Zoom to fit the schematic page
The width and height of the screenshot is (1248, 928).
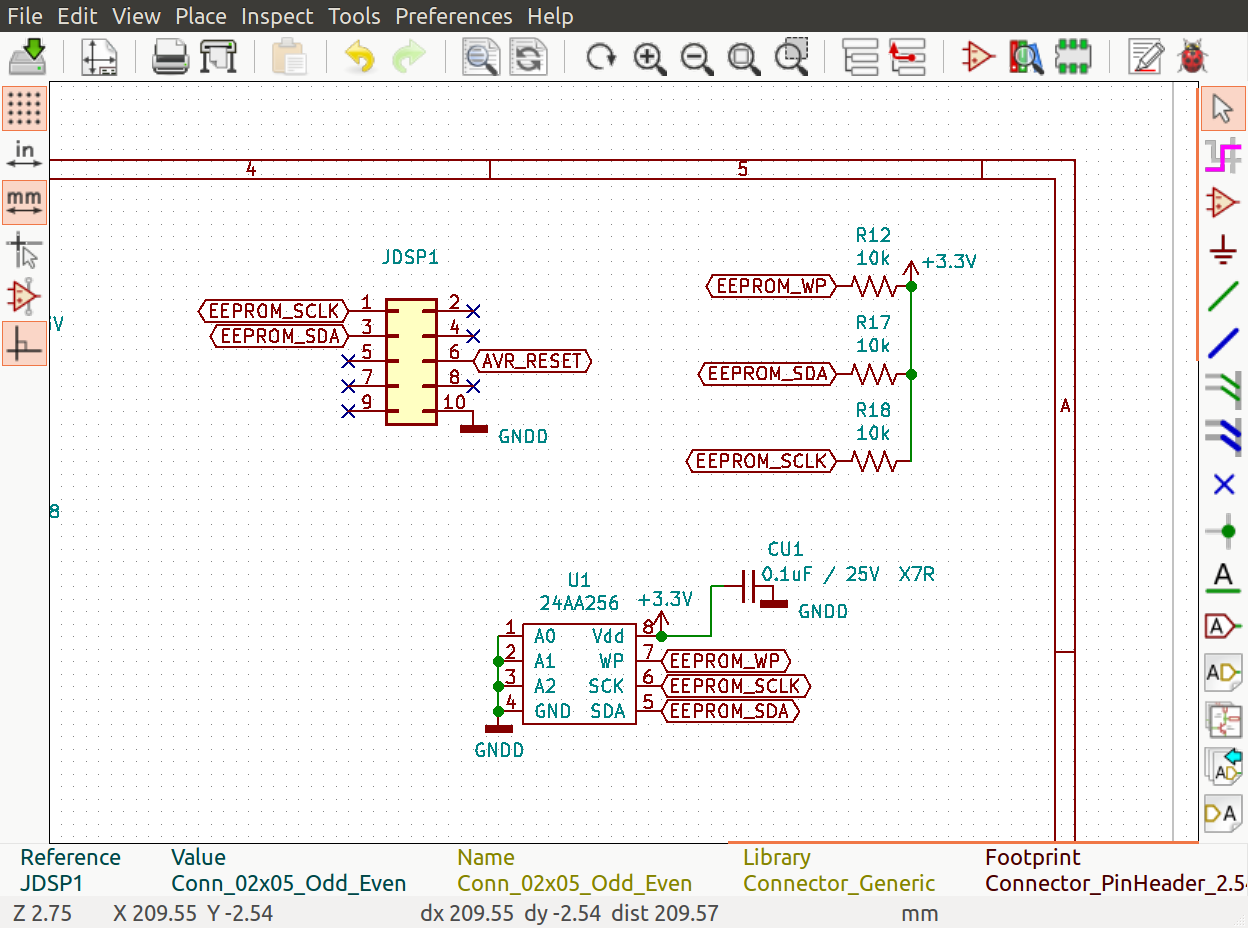744,57
